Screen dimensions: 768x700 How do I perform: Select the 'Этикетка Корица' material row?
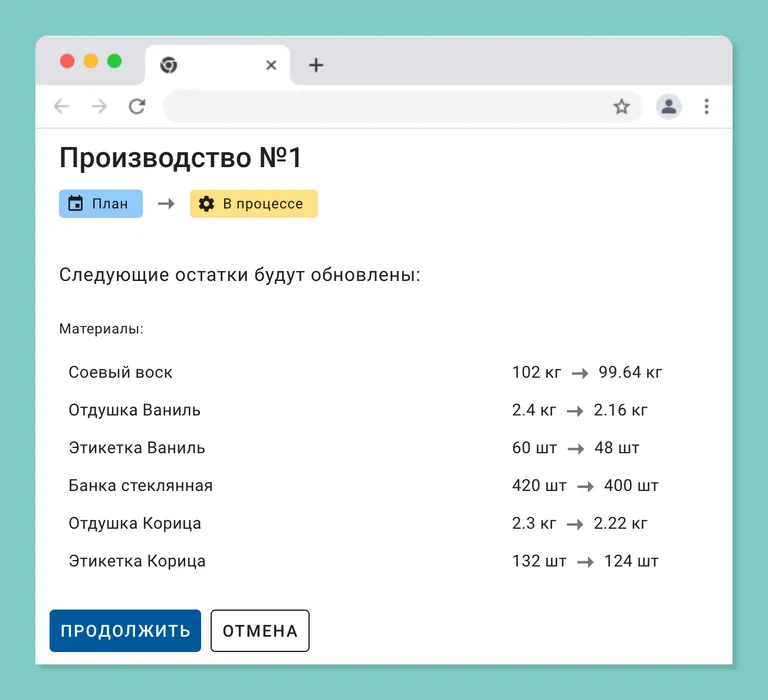[365, 561]
